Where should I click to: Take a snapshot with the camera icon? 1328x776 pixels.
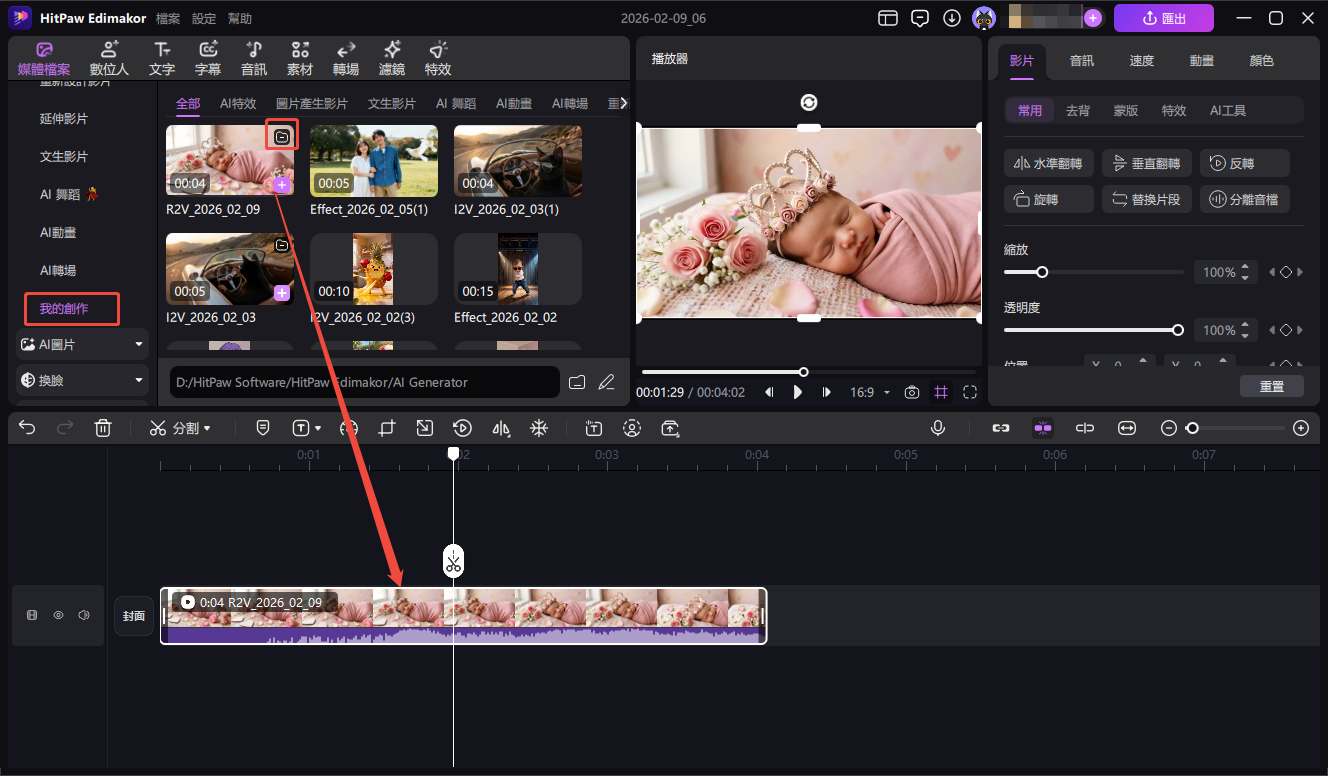point(911,393)
